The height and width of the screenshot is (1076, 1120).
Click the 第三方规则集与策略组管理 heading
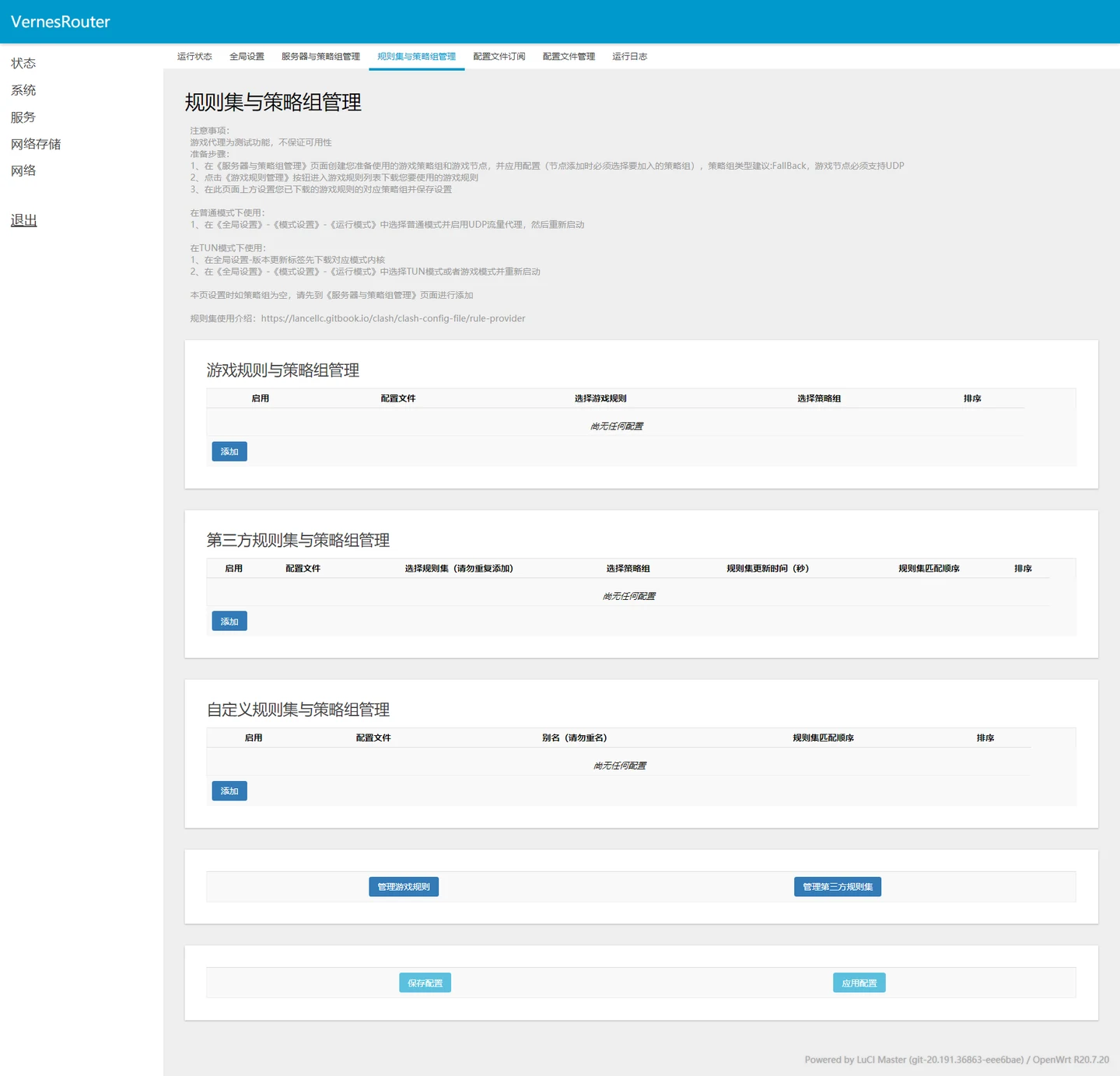click(299, 541)
